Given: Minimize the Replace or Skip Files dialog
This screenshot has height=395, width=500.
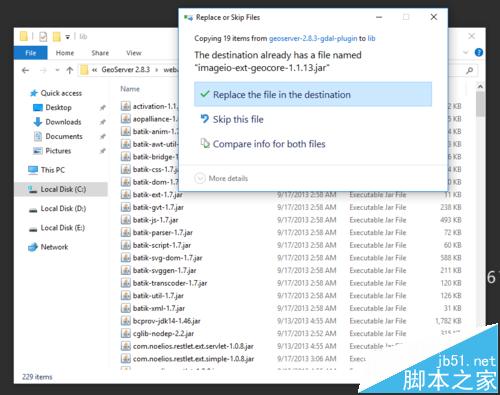Looking at the screenshot, I should (379, 17).
